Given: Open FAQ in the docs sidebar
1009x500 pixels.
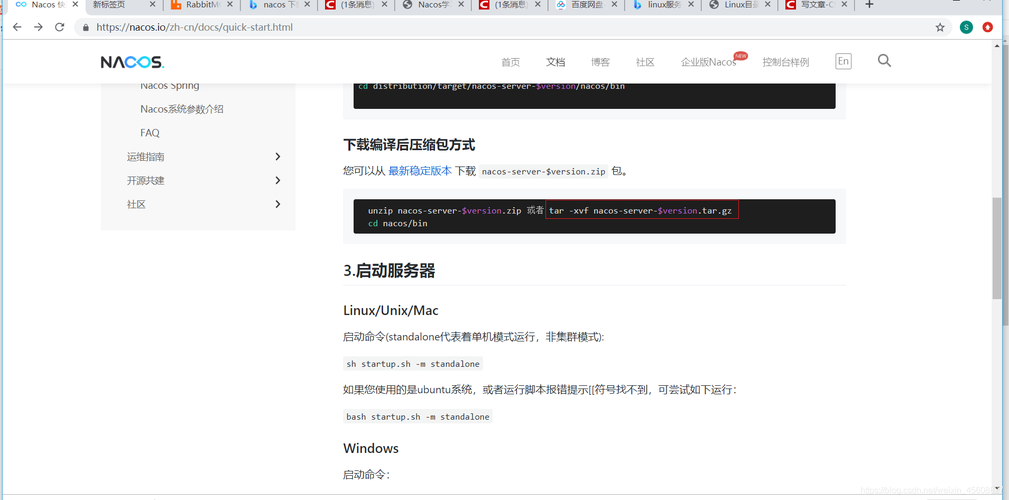Looking at the screenshot, I should (x=150, y=133).
